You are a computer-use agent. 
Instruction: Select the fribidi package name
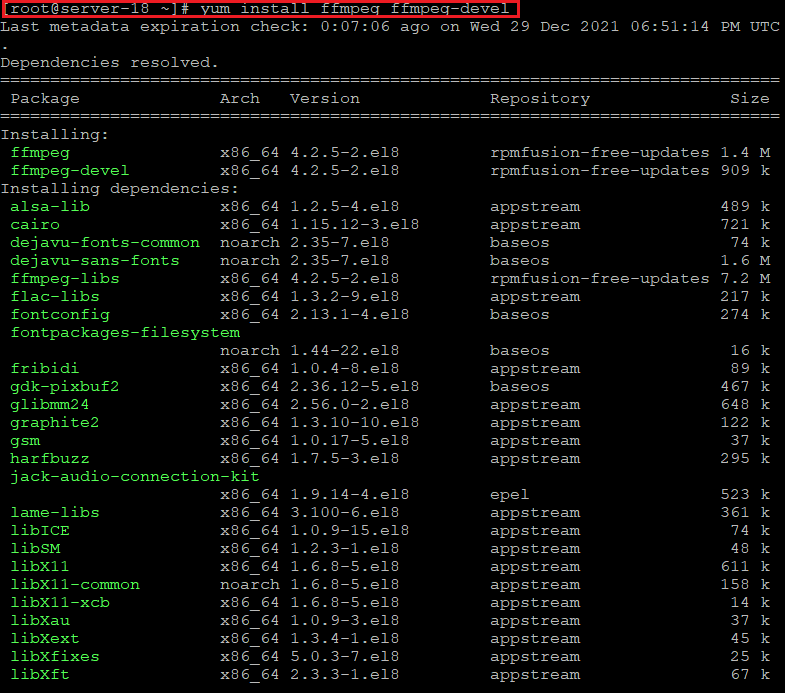(x=45, y=369)
